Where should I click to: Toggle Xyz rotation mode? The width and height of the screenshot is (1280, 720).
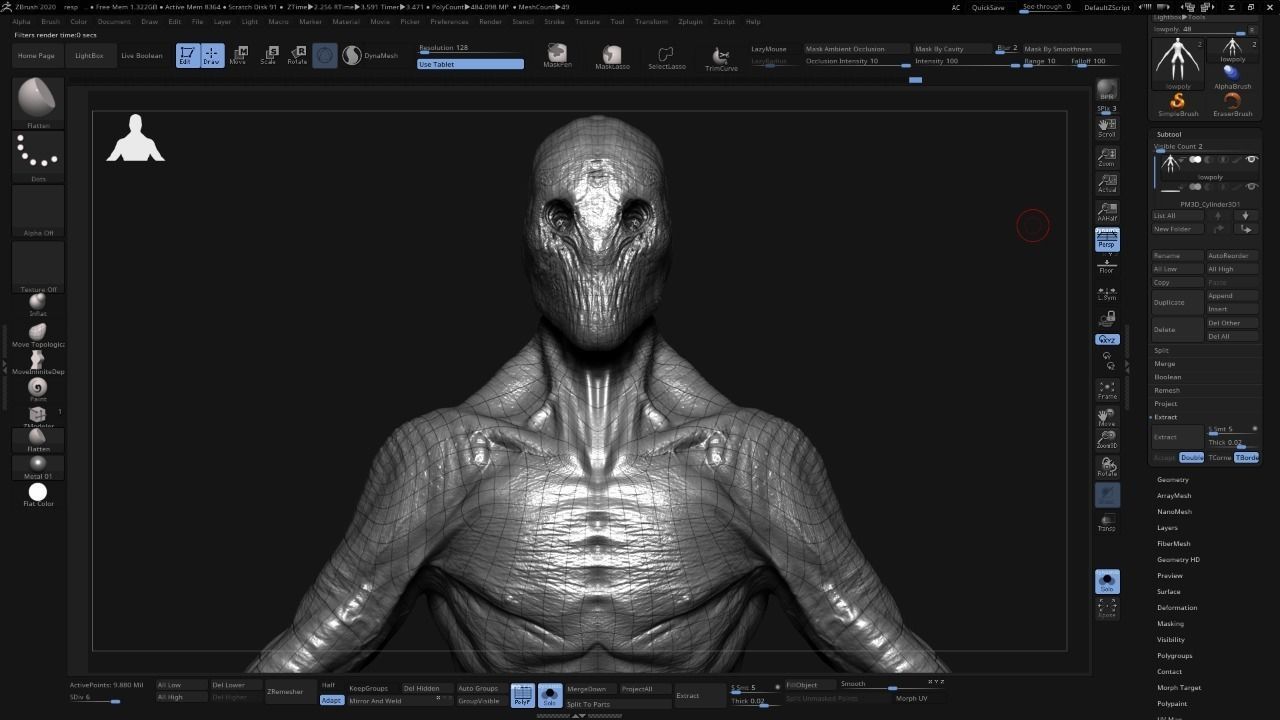point(1106,340)
